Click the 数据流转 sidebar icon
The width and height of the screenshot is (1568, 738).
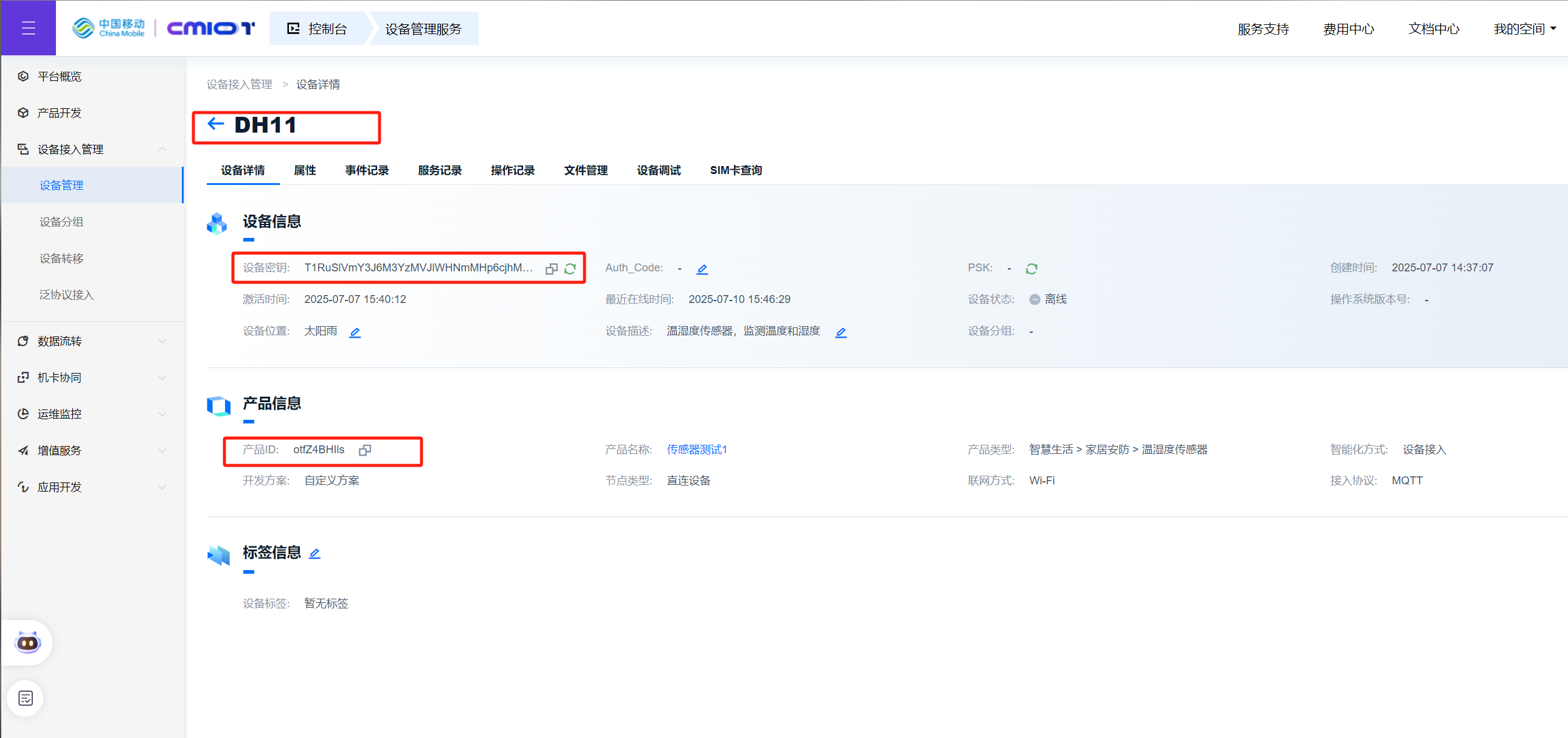[x=23, y=341]
